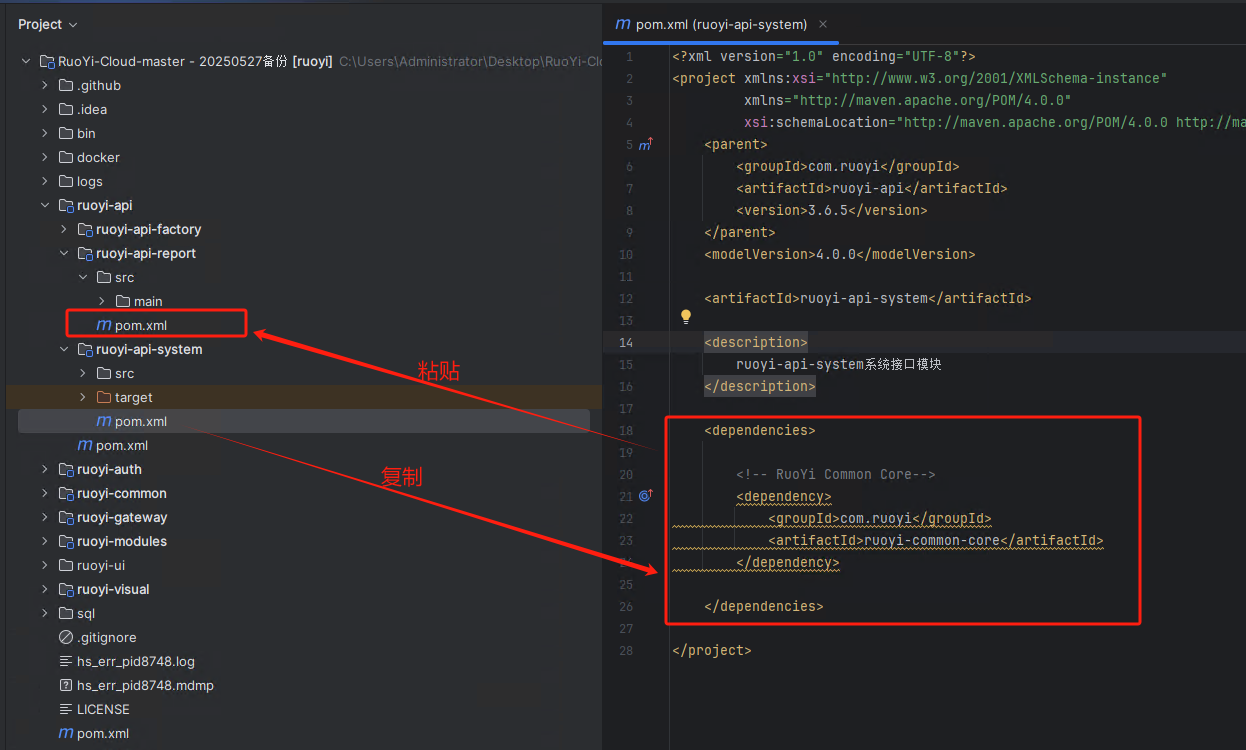Select the .gitignore file
Screen dimensions: 1246x750
click(x=106, y=637)
